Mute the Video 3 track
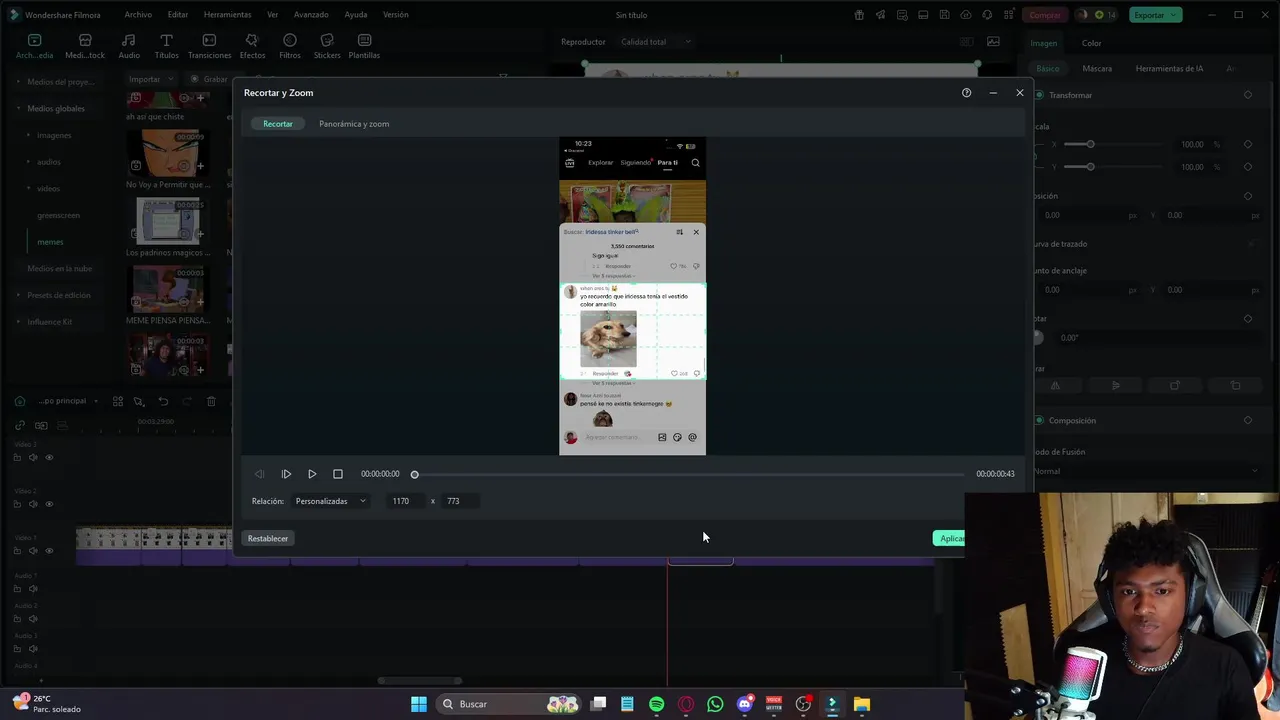Image resolution: width=1280 pixels, height=720 pixels. [33, 458]
